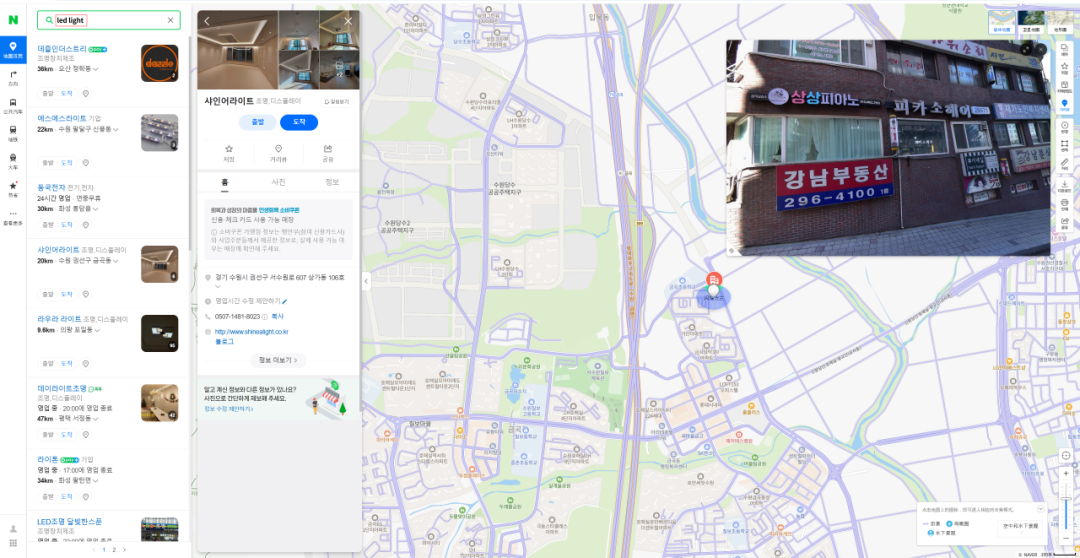
Task: Switch to the 정보 tab
Action: tap(332, 182)
